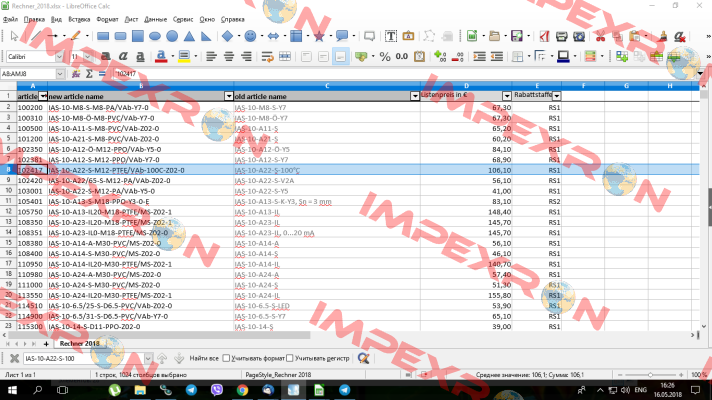Image resolution: width=712 pixels, height=400 pixels.
Task: Add a decimal place
Action: click(x=440, y=56)
